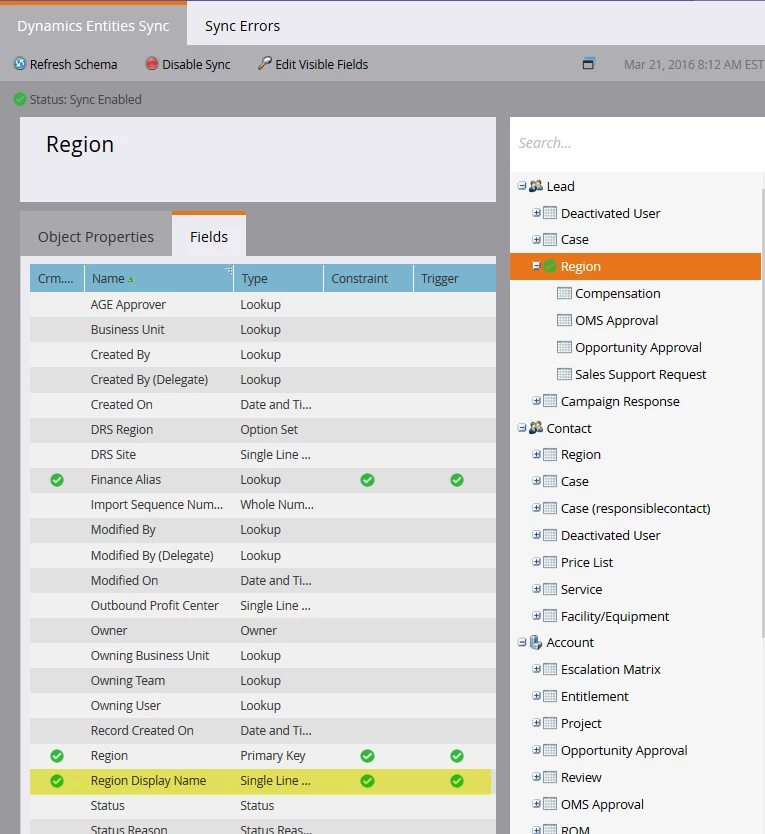The image size is (765, 834).
Task: Select the Import Sequence Num... row
Action: coord(263,505)
